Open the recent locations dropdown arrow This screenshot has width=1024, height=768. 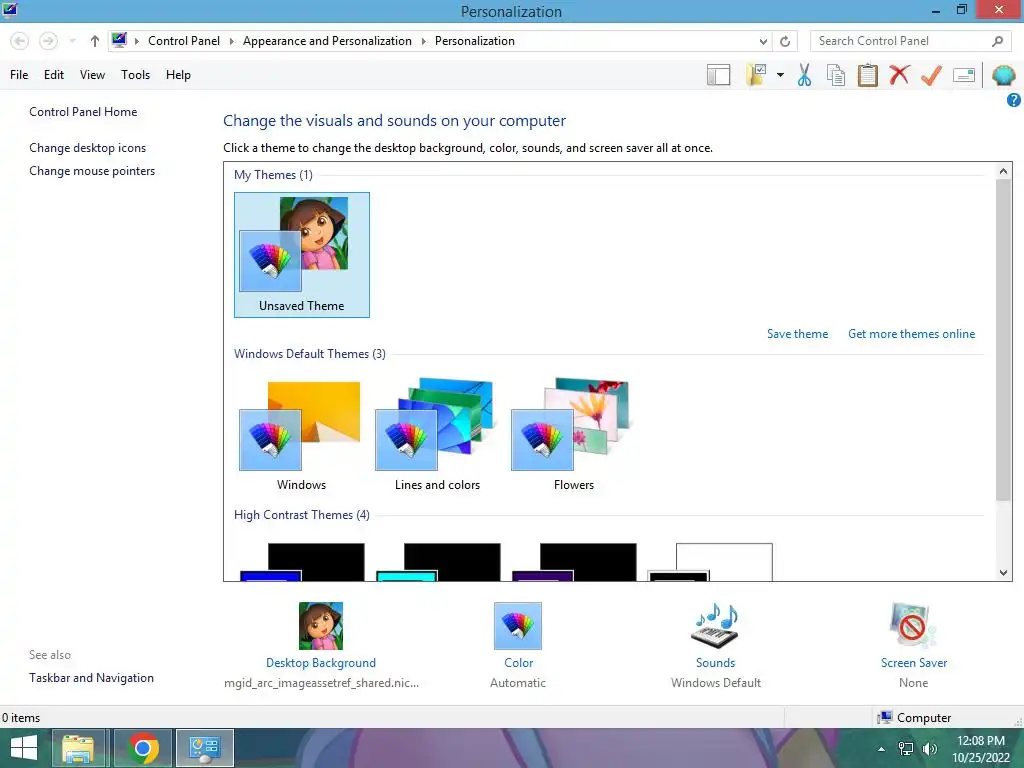[72, 41]
